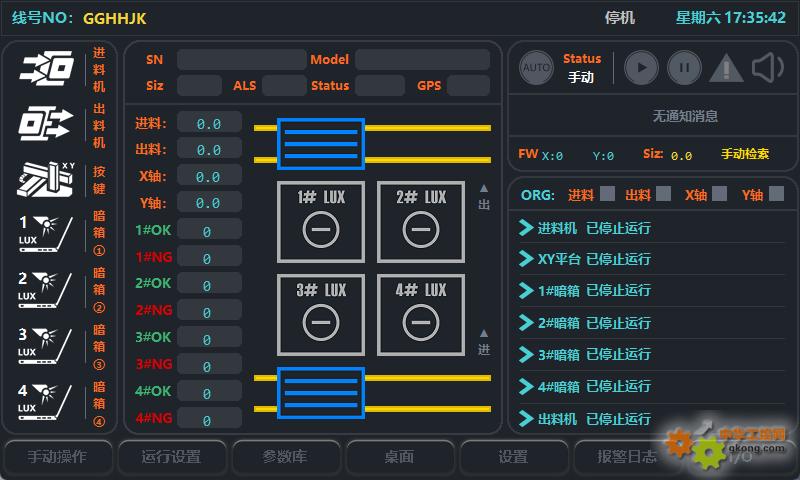800x480 pixels.
Task: Click the 星期六 17:35:42 clock
Action: pyautogui.click(x=731, y=18)
